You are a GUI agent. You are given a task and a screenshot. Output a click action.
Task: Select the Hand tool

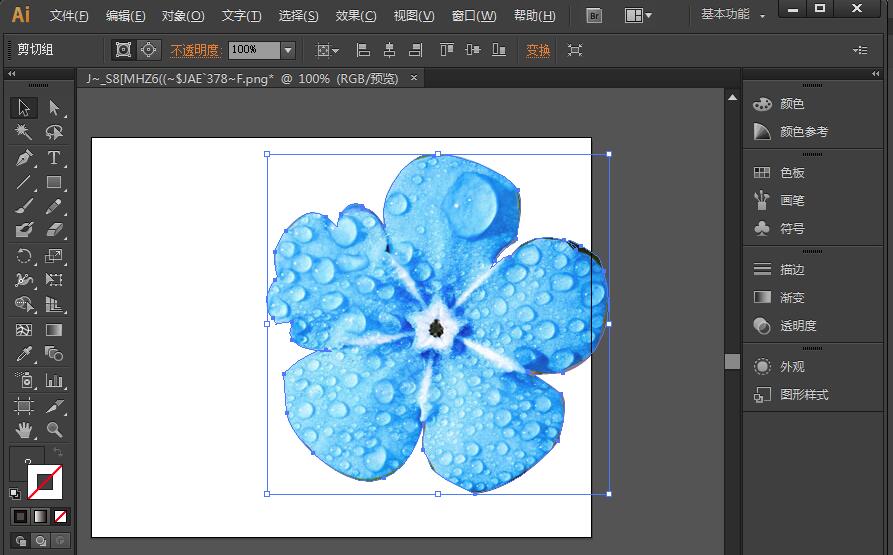(x=24, y=430)
